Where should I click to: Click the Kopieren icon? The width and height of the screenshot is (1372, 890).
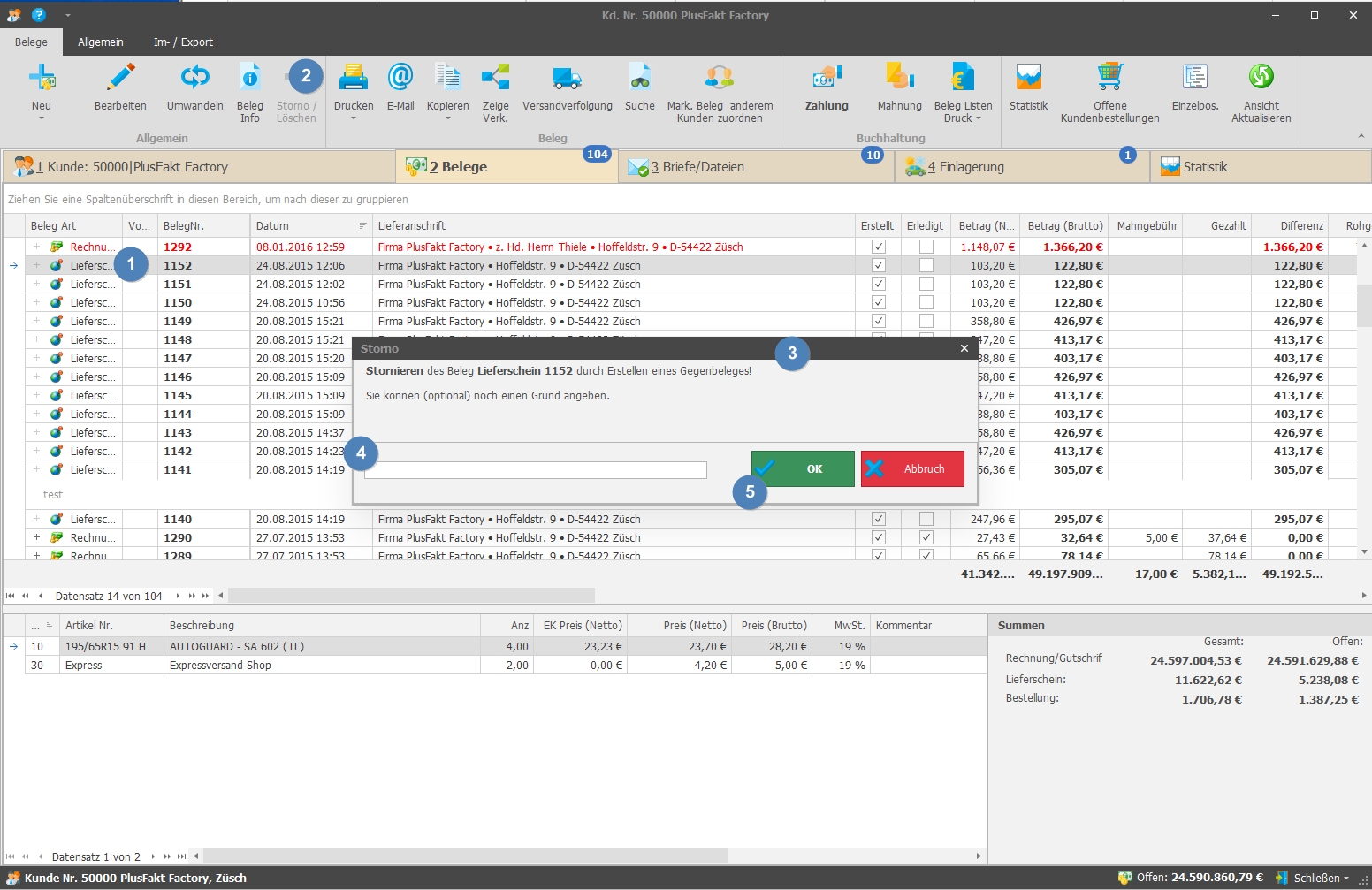coord(448,78)
